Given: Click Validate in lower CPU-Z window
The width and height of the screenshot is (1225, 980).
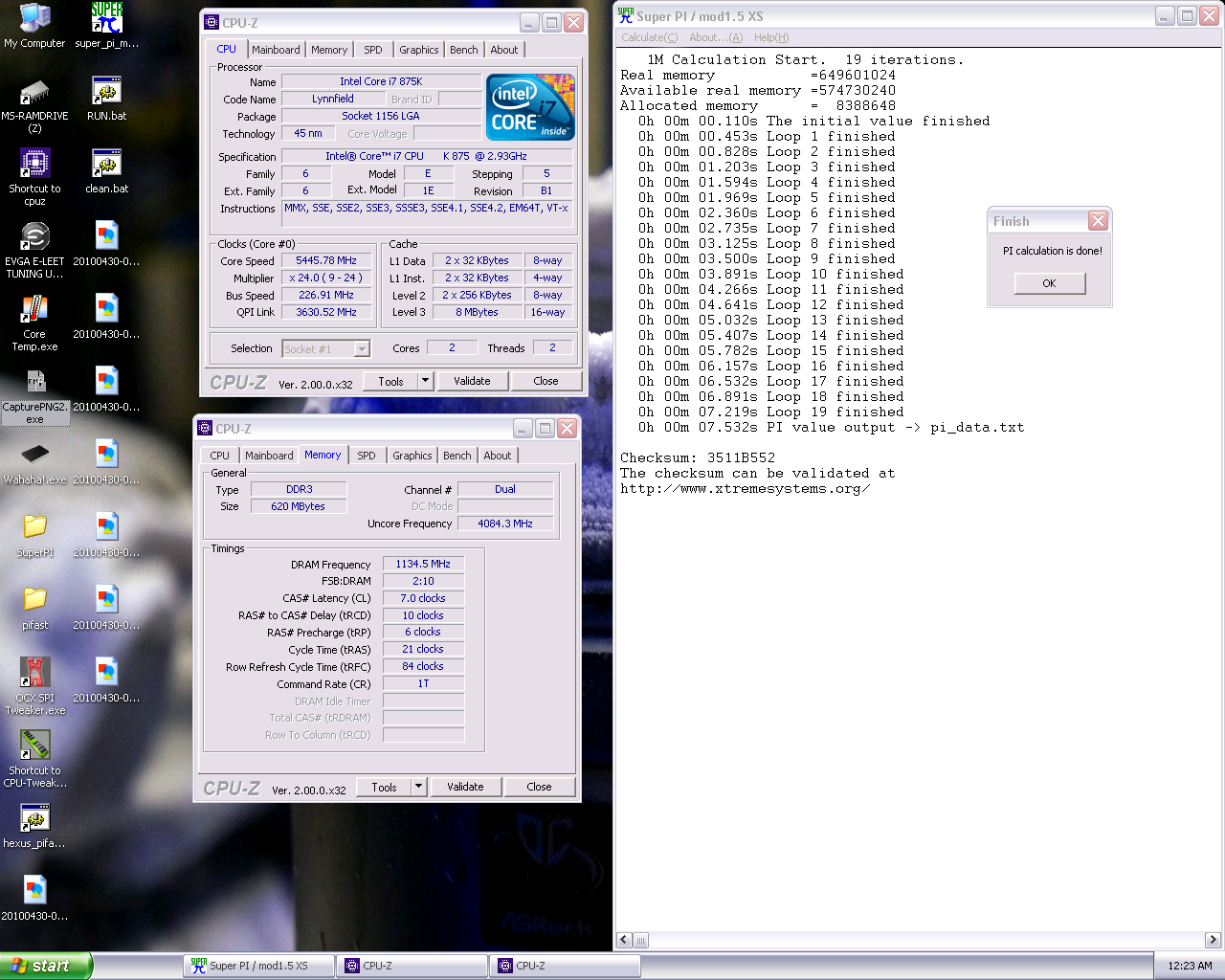Looking at the screenshot, I should pos(465,787).
